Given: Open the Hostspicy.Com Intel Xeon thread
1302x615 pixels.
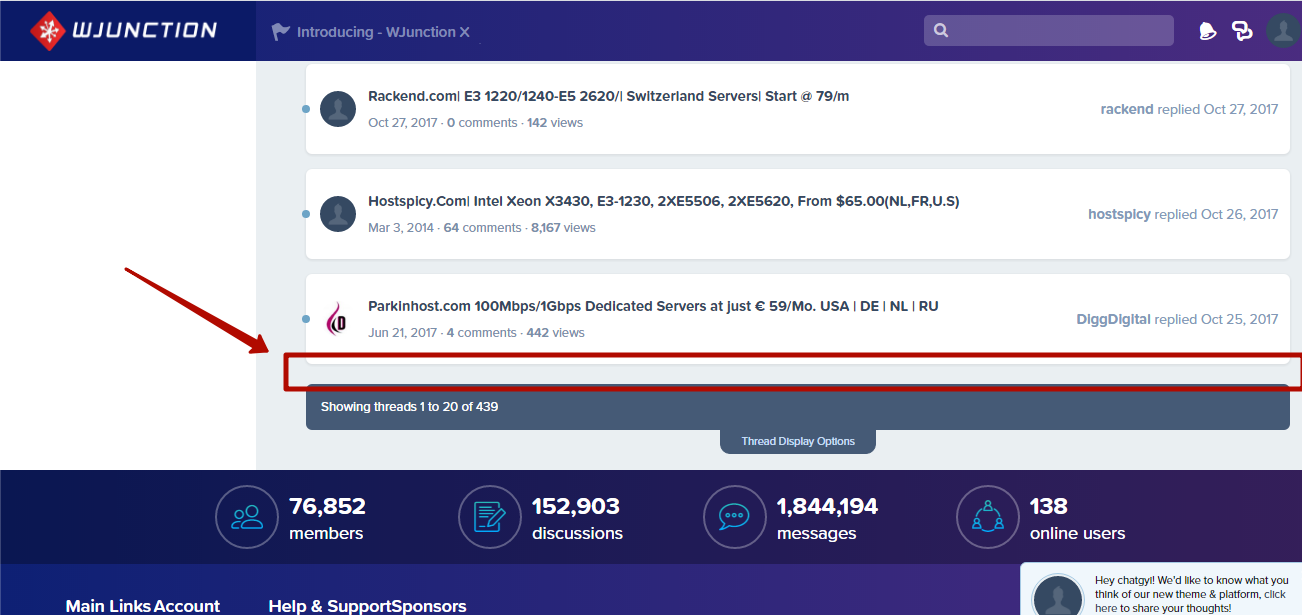Looking at the screenshot, I should coord(663,201).
